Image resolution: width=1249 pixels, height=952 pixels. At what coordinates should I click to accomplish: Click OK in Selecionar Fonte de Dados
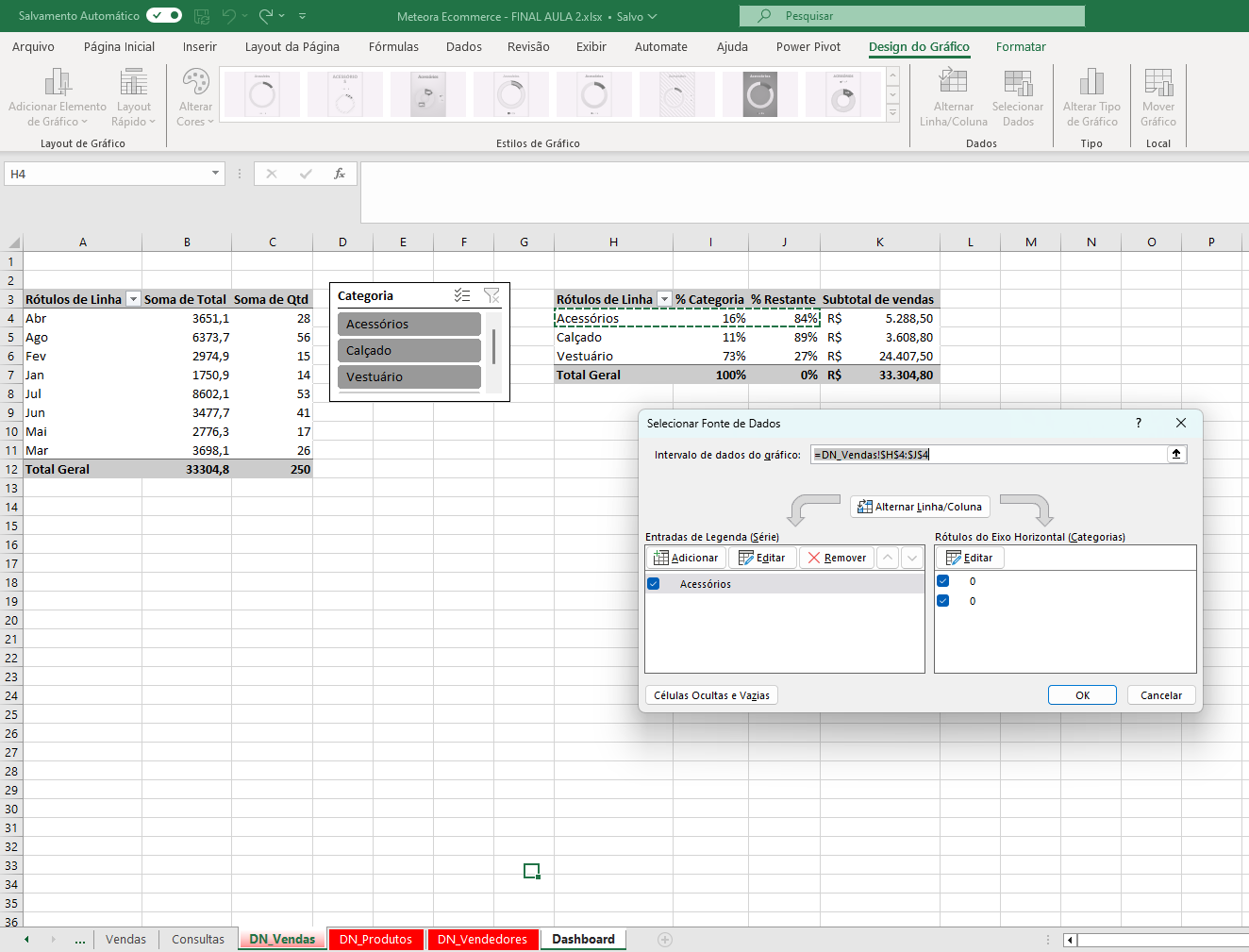1082,695
